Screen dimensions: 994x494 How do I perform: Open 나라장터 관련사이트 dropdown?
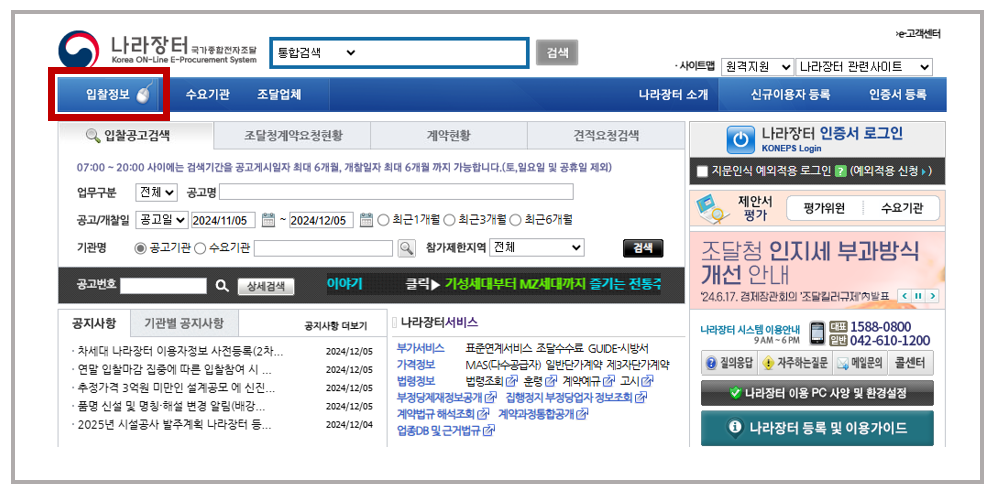click(864, 67)
